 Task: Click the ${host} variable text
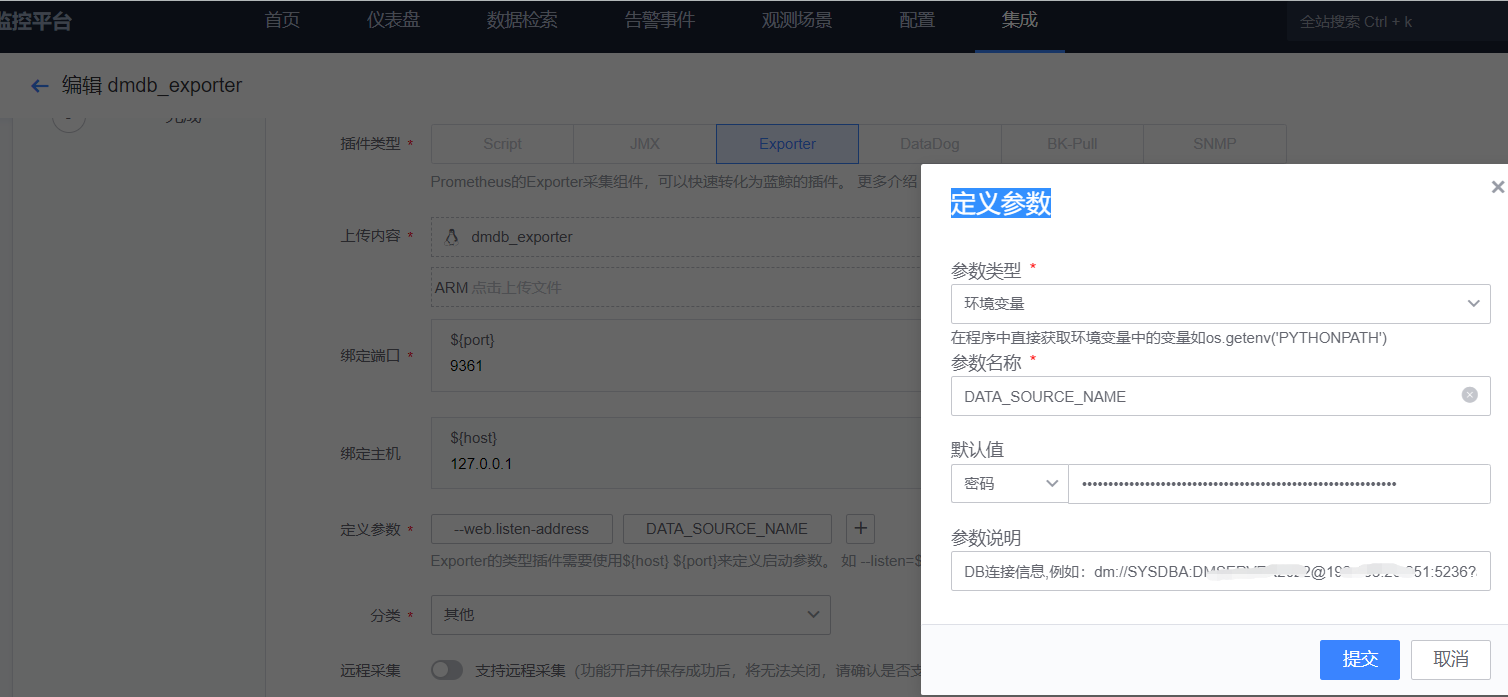pos(474,438)
